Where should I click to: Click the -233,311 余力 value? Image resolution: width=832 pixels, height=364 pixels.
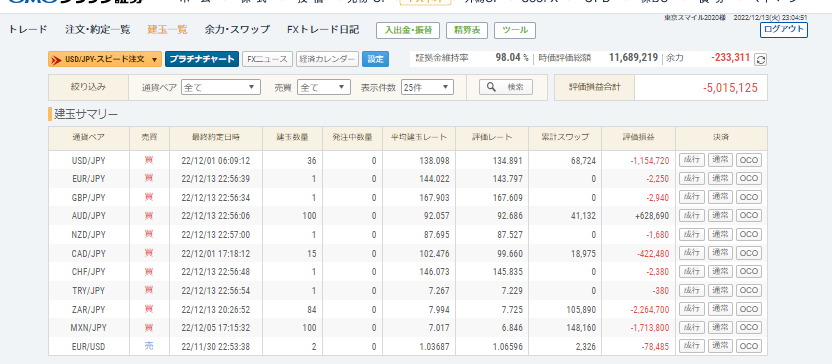click(x=731, y=58)
